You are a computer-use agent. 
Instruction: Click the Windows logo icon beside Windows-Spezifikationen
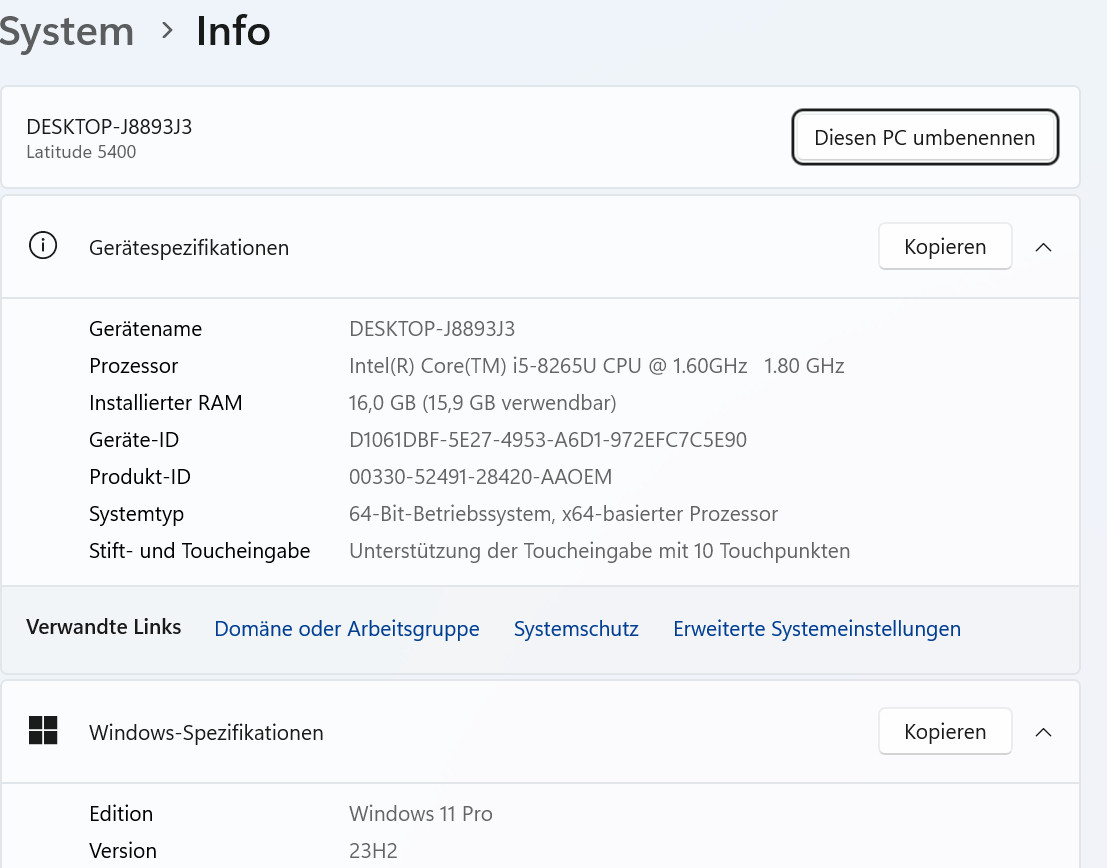click(x=43, y=731)
